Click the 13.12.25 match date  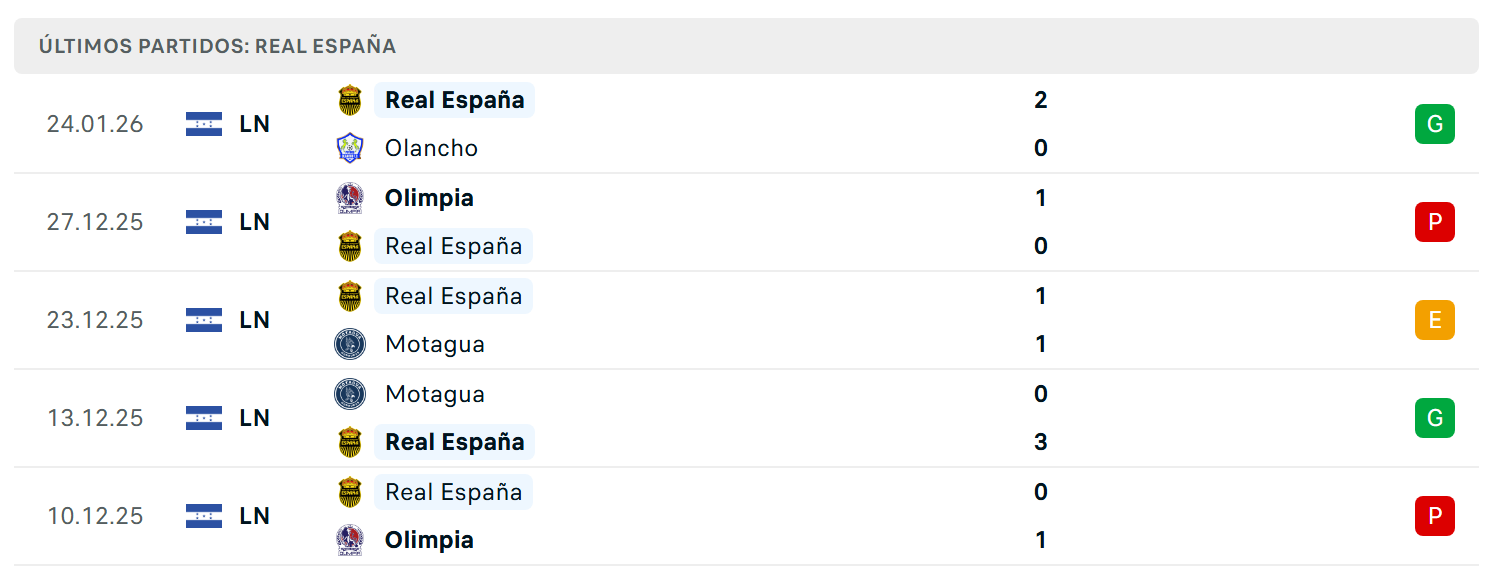point(95,418)
